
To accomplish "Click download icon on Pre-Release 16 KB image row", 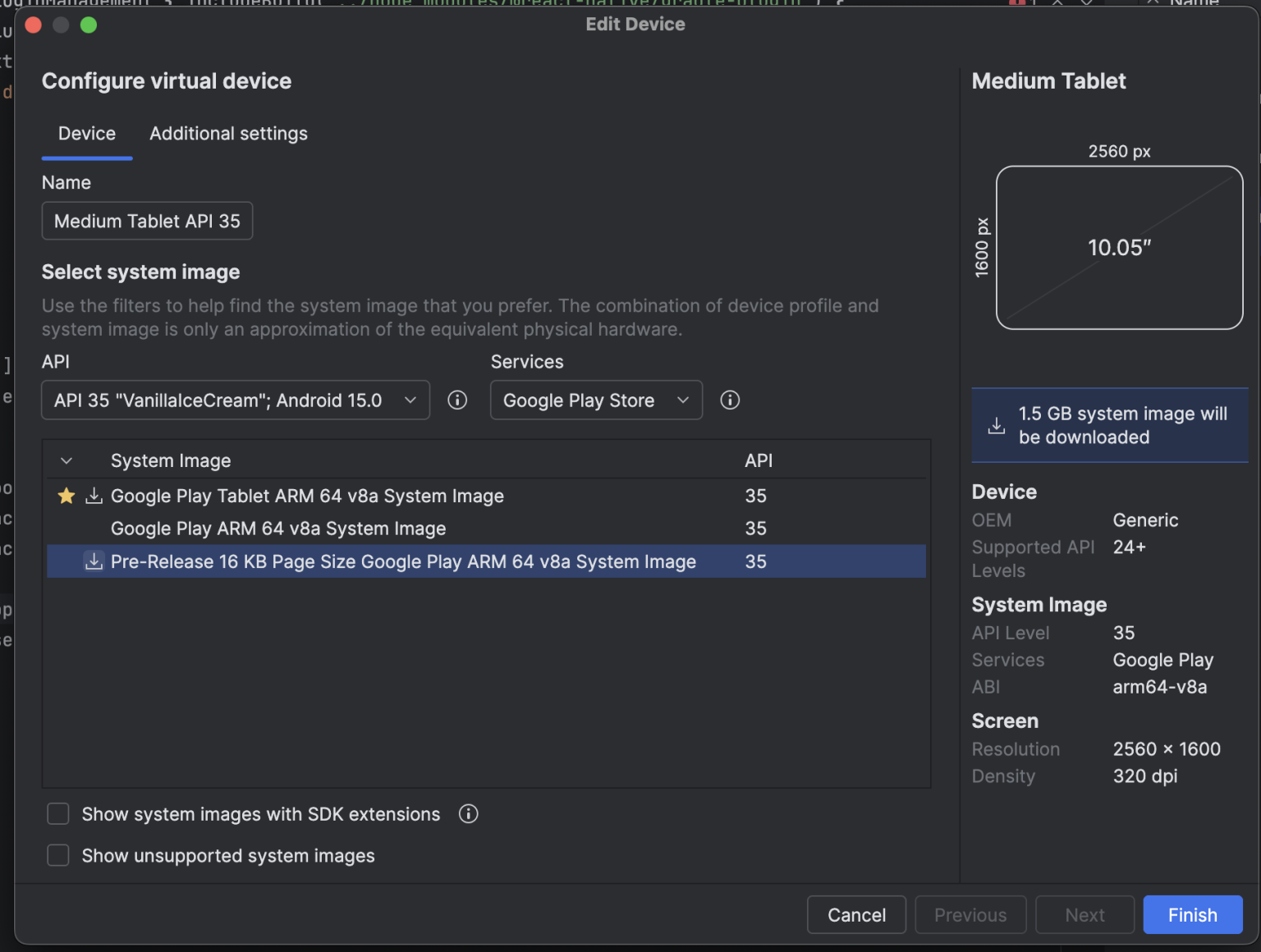I will (94, 561).
